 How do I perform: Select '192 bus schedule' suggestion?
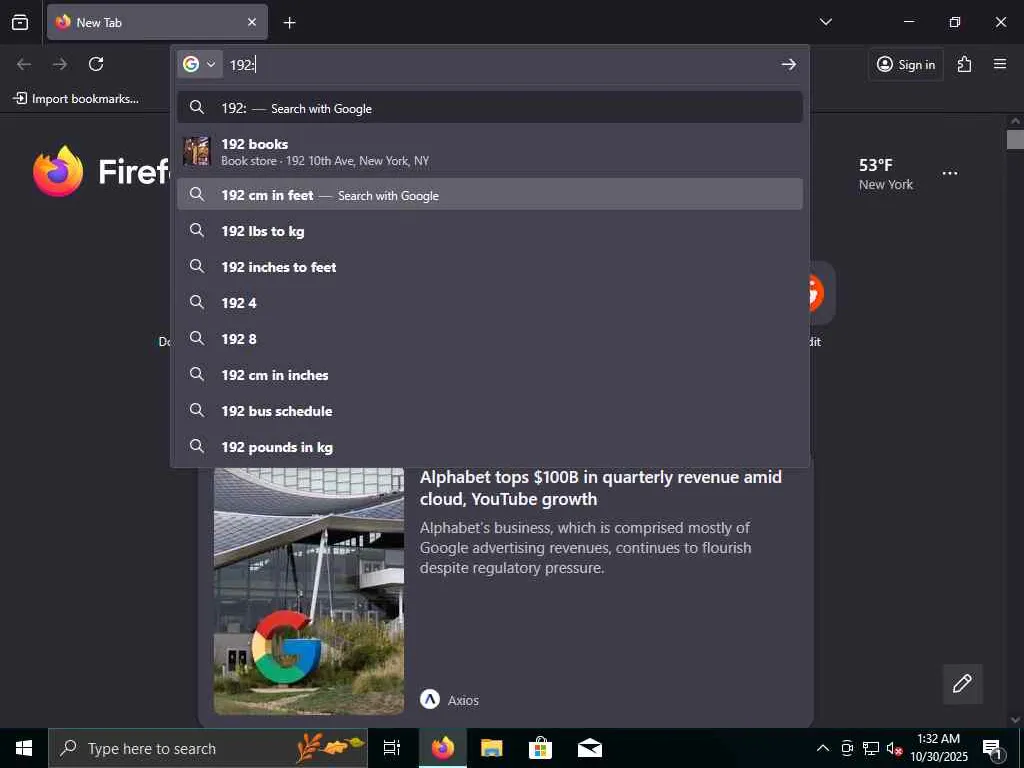point(490,411)
